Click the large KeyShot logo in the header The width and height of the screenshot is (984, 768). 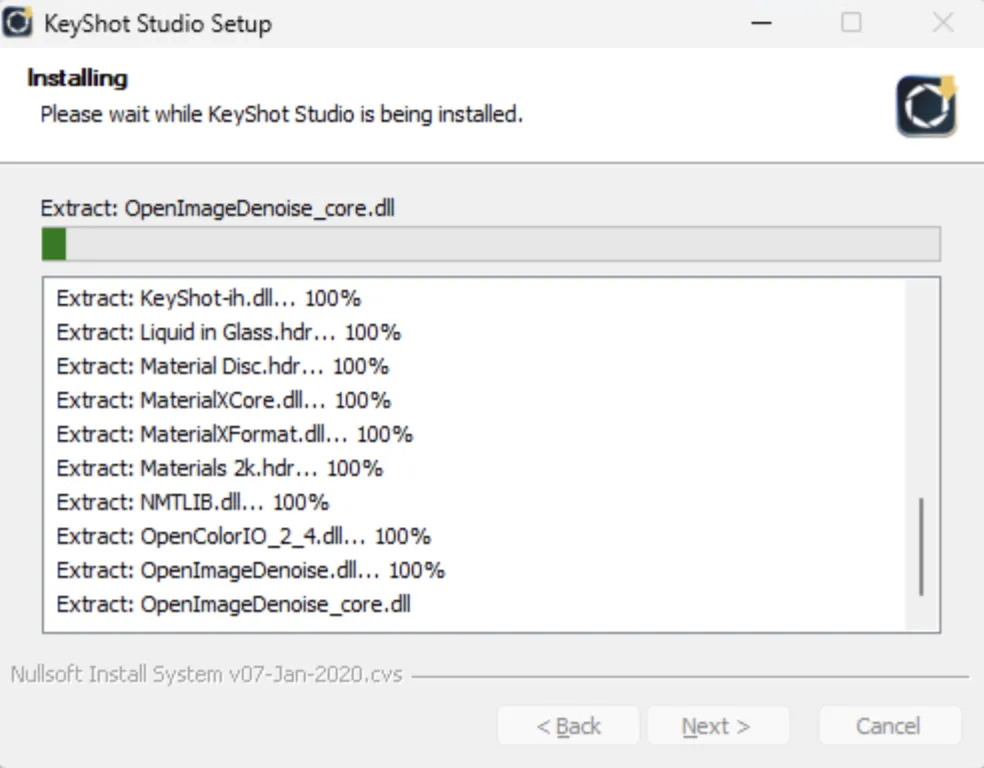pyautogui.click(x=926, y=106)
